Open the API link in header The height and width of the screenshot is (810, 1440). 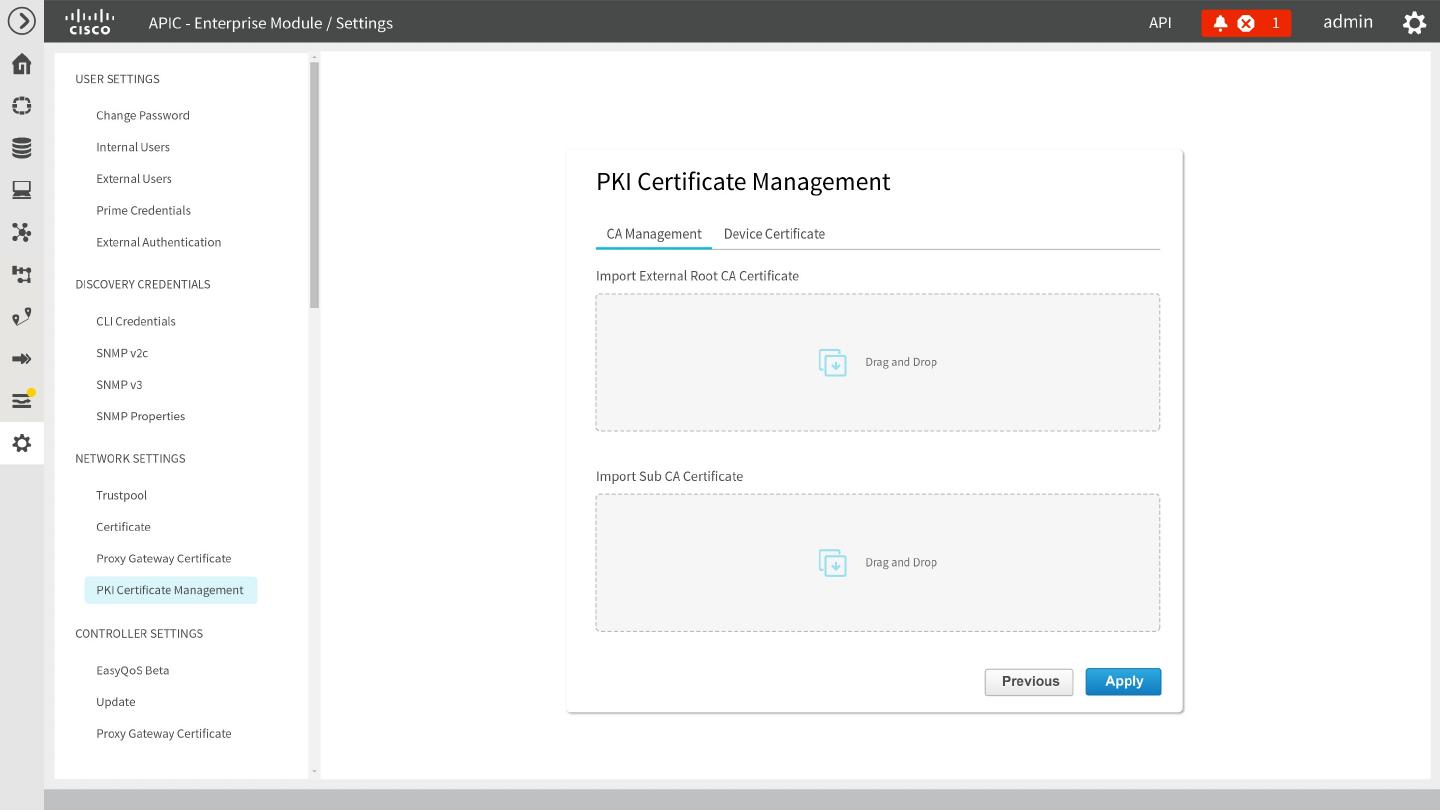(1160, 22)
